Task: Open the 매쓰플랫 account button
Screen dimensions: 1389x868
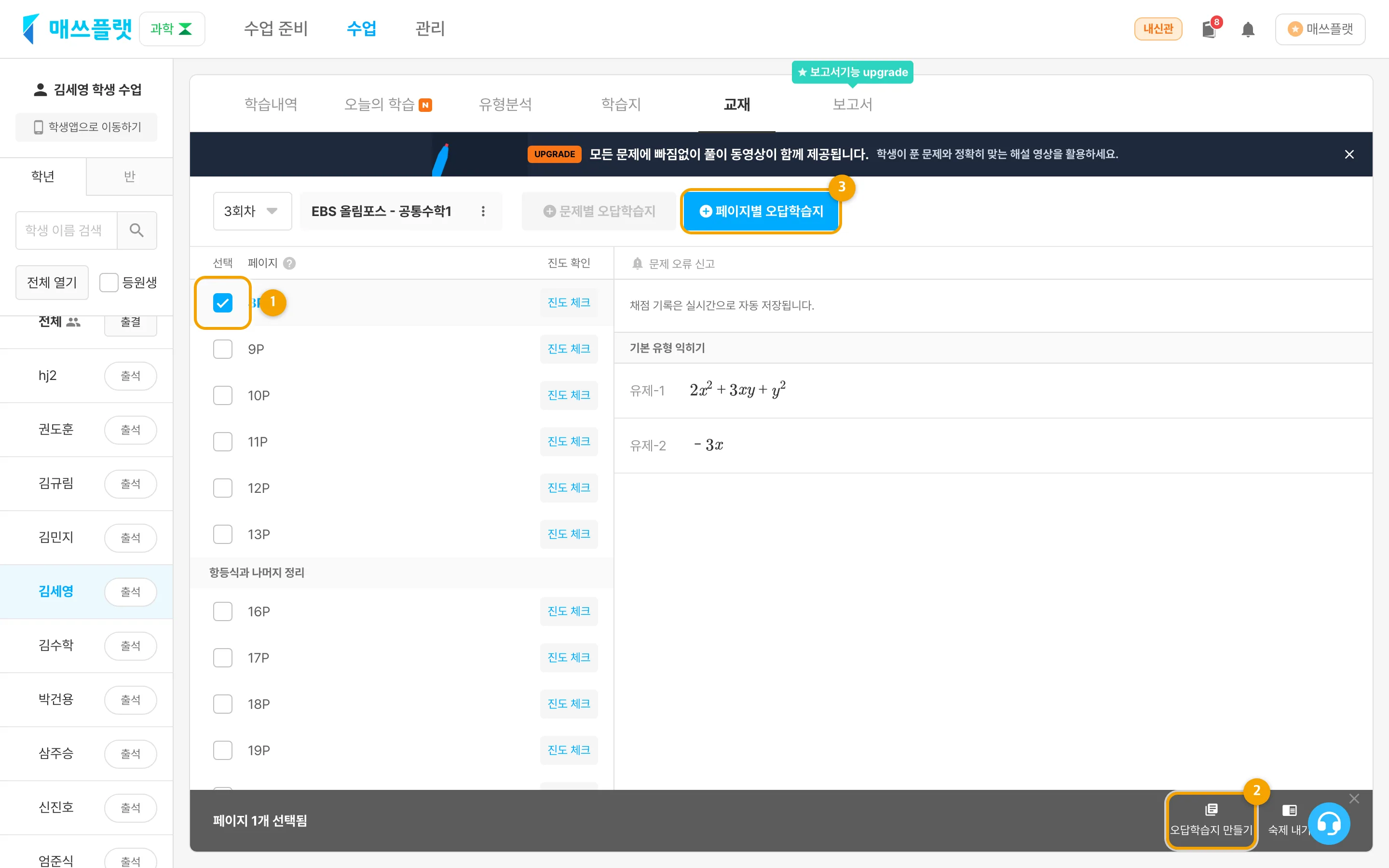Action: tap(1320, 29)
